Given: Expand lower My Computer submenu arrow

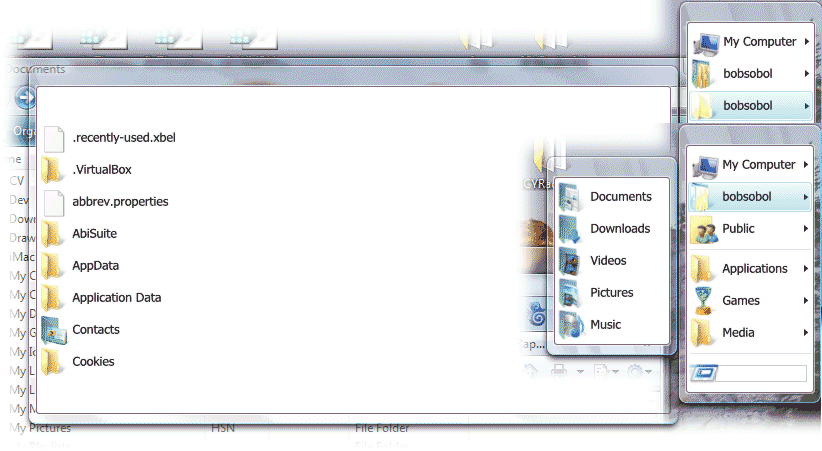Looking at the screenshot, I should coord(806,165).
